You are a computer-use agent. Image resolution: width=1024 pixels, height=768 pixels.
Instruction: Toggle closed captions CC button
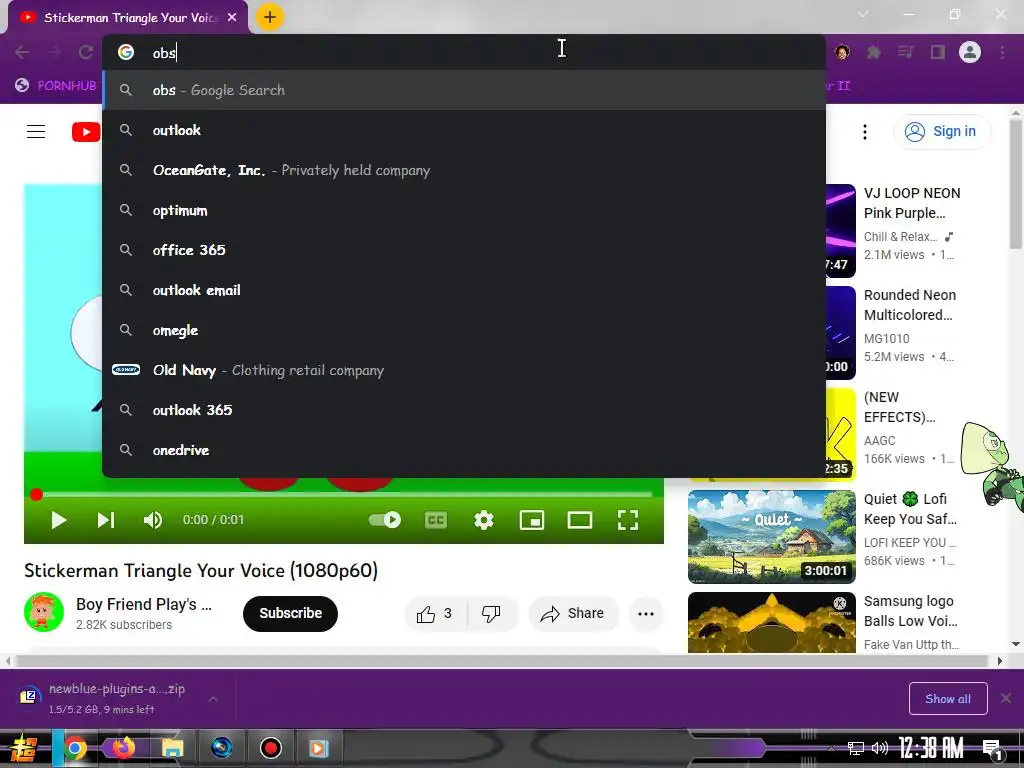point(436,520)
